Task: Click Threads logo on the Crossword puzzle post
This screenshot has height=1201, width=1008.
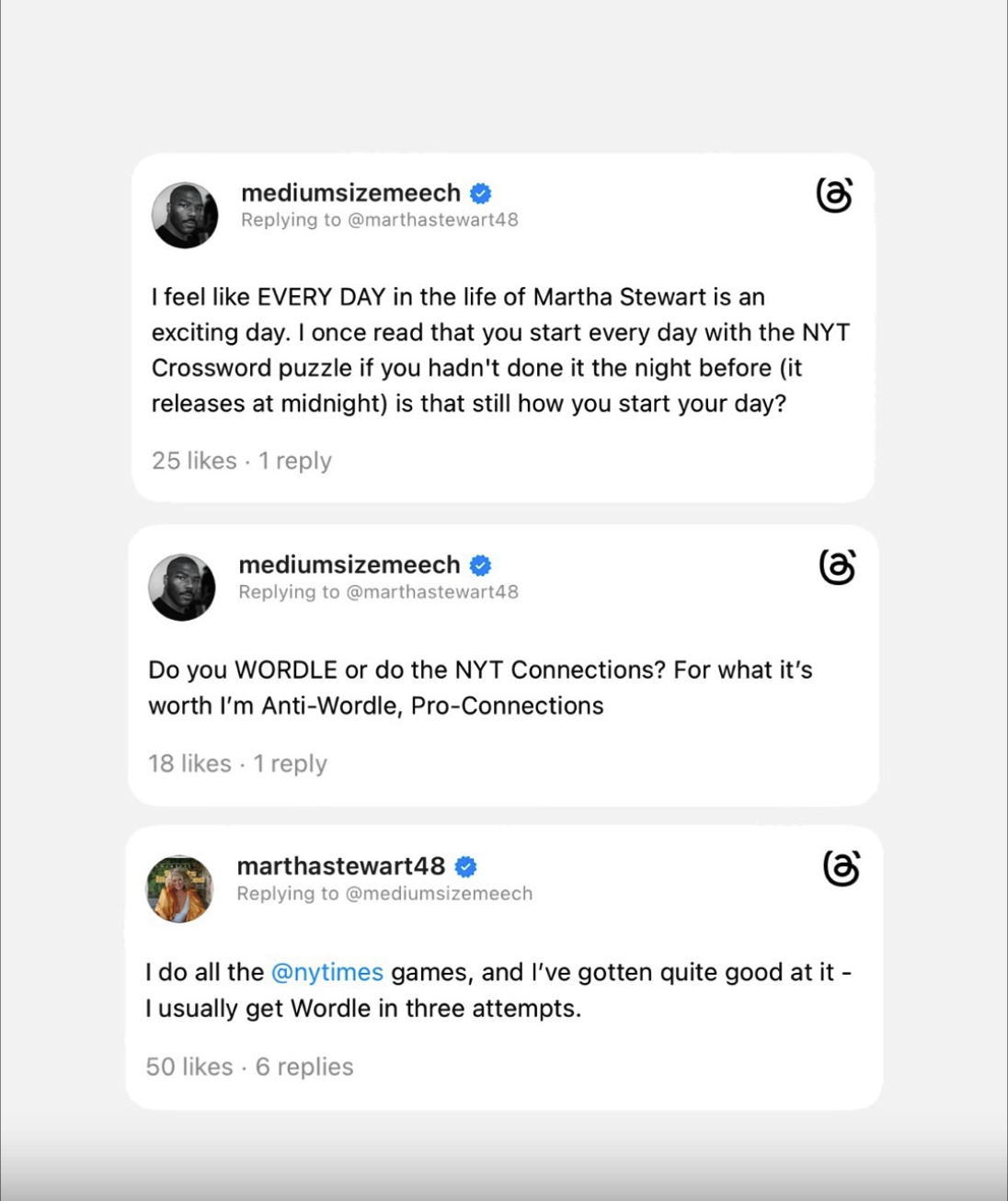Action: [x=834, y=195]
